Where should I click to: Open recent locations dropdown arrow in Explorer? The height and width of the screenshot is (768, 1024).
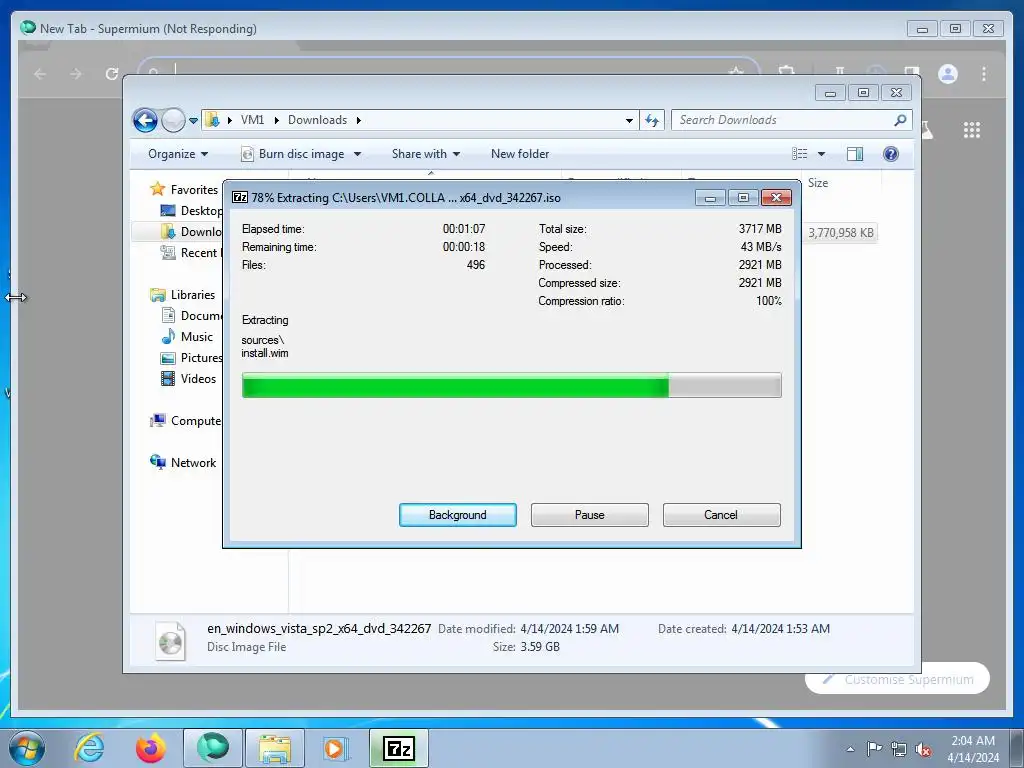193,121
